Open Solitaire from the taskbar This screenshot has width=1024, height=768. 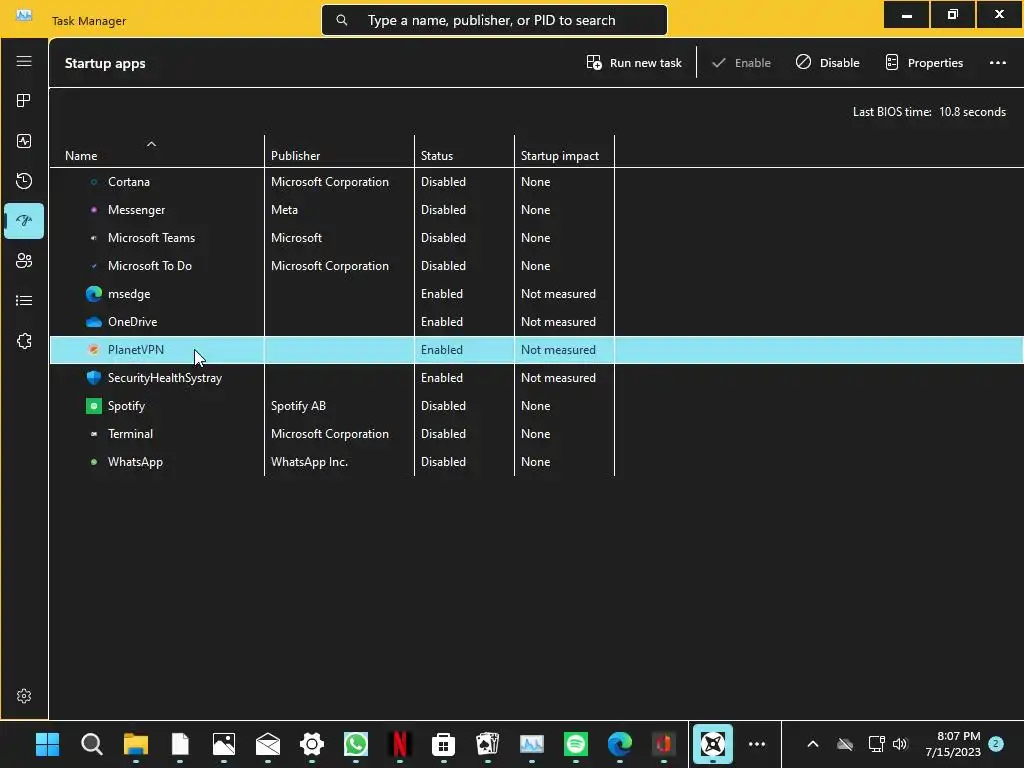pyautogui.click(x=488, y=744)
